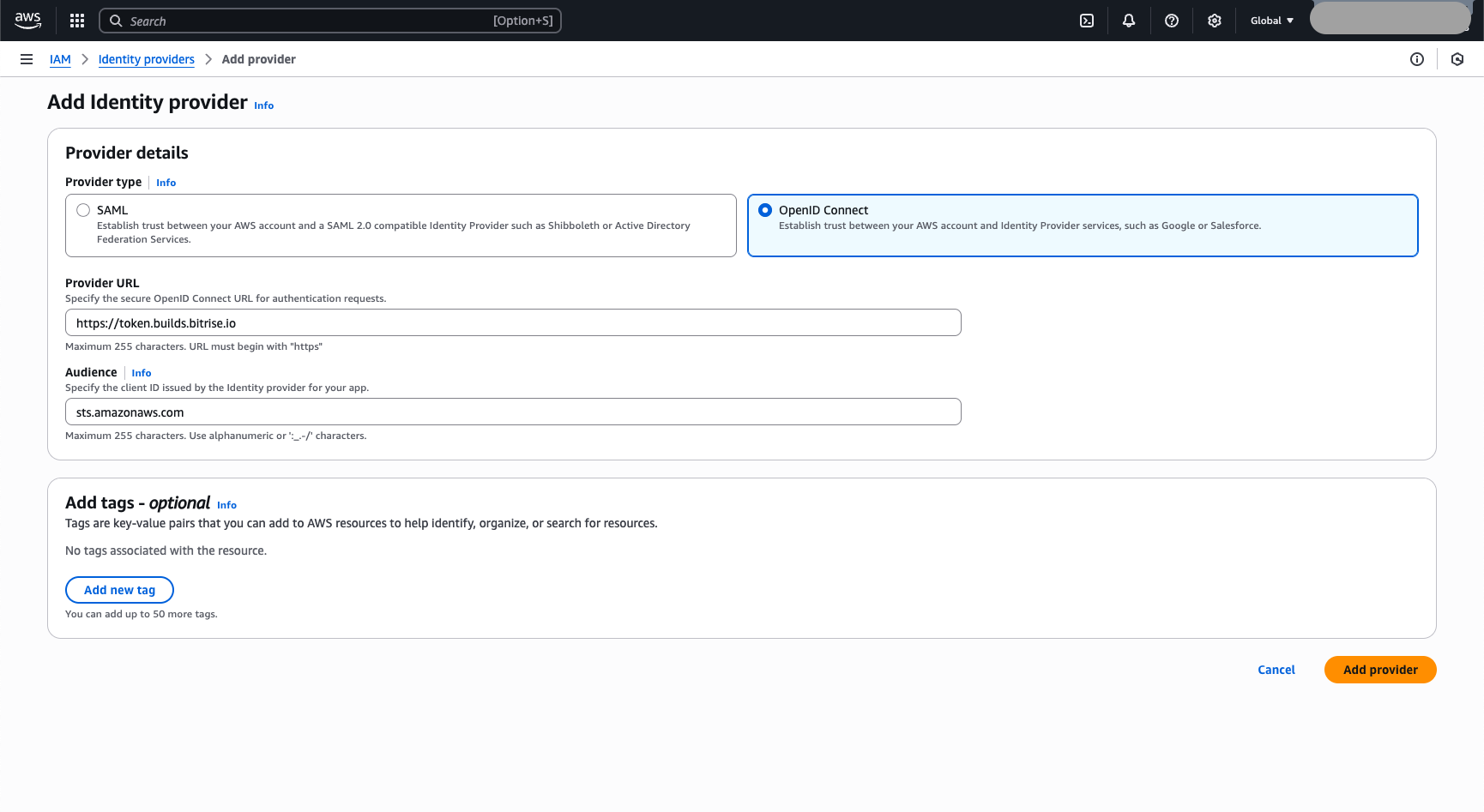Screen dimensions: 1484x812
Task: Click inside the Provider URL field
Action: 513,322
